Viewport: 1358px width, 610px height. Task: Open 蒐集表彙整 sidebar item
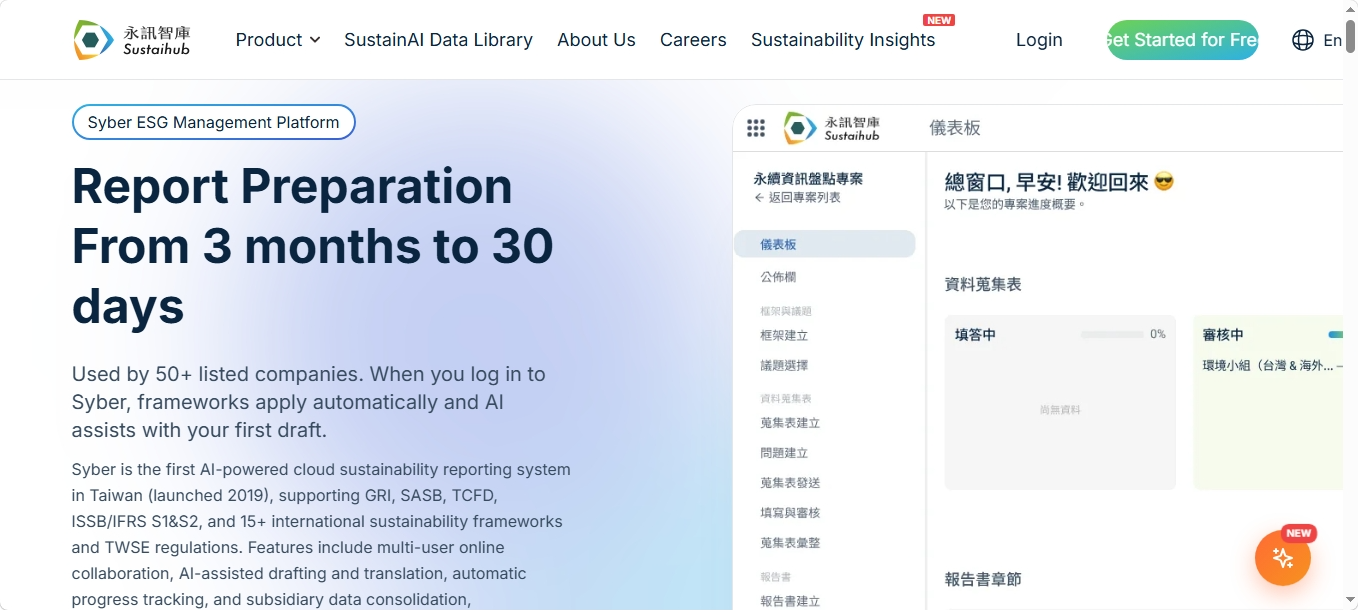click(790, 543)
